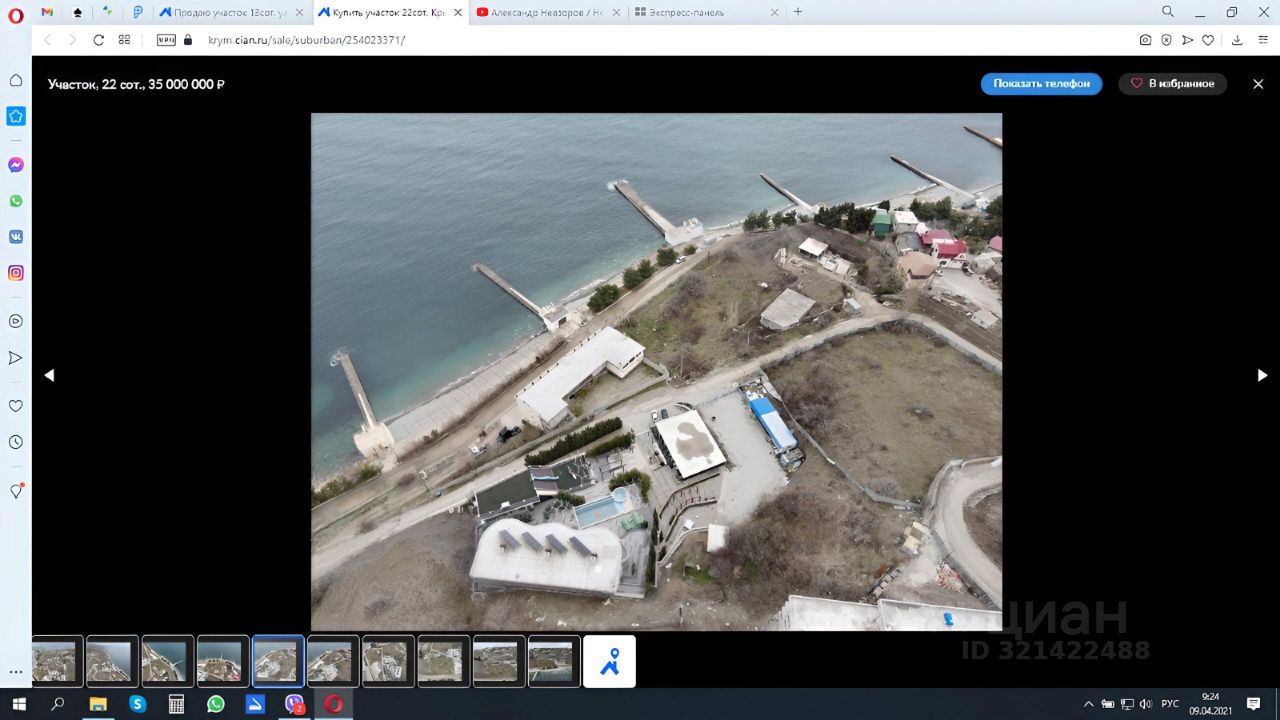1280x720 pixels.
Task: Close the photo gallery viewer
Action: point(1258,84)
